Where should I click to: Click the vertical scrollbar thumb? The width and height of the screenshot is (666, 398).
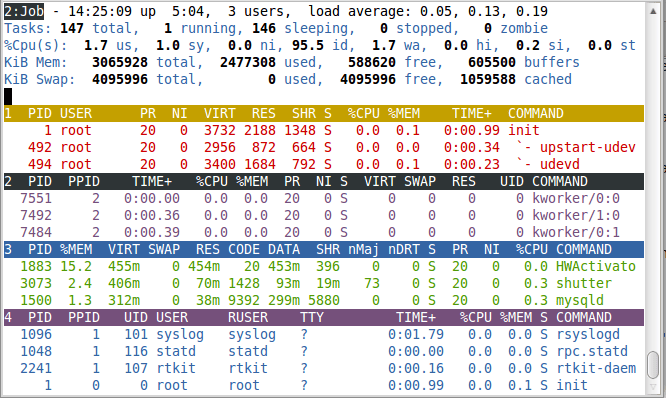click(x=653, y=365)
